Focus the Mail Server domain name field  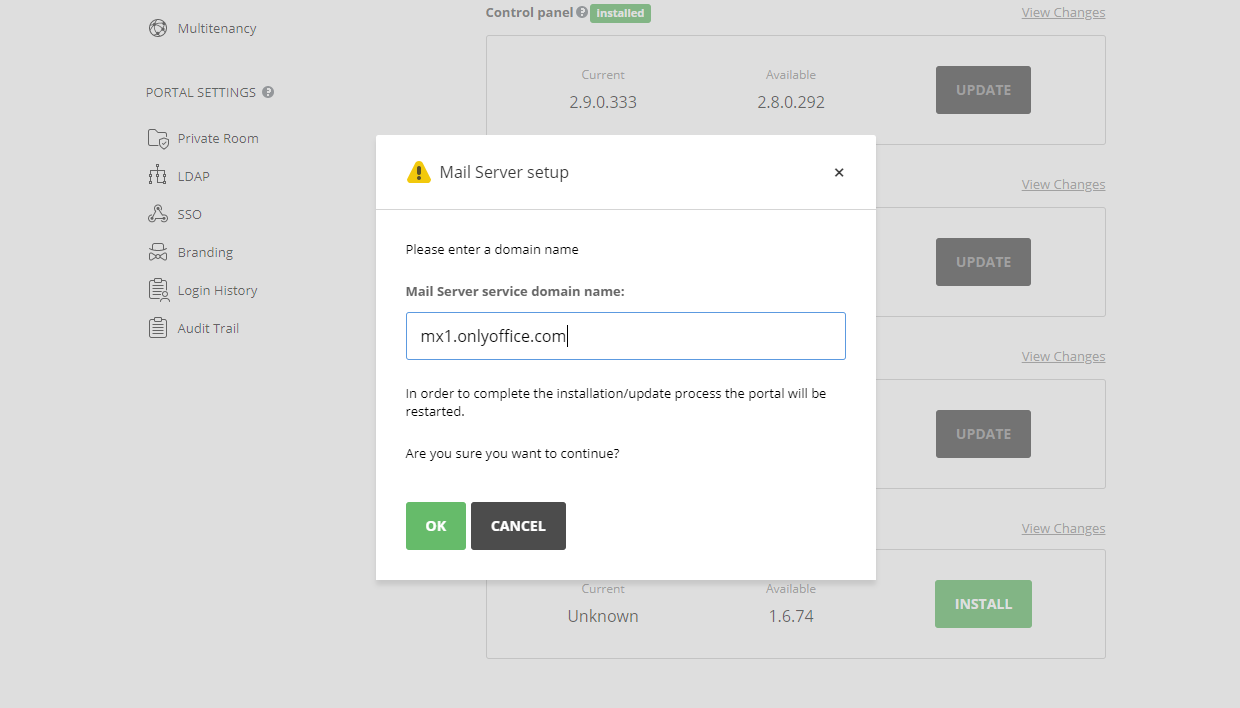625,337
